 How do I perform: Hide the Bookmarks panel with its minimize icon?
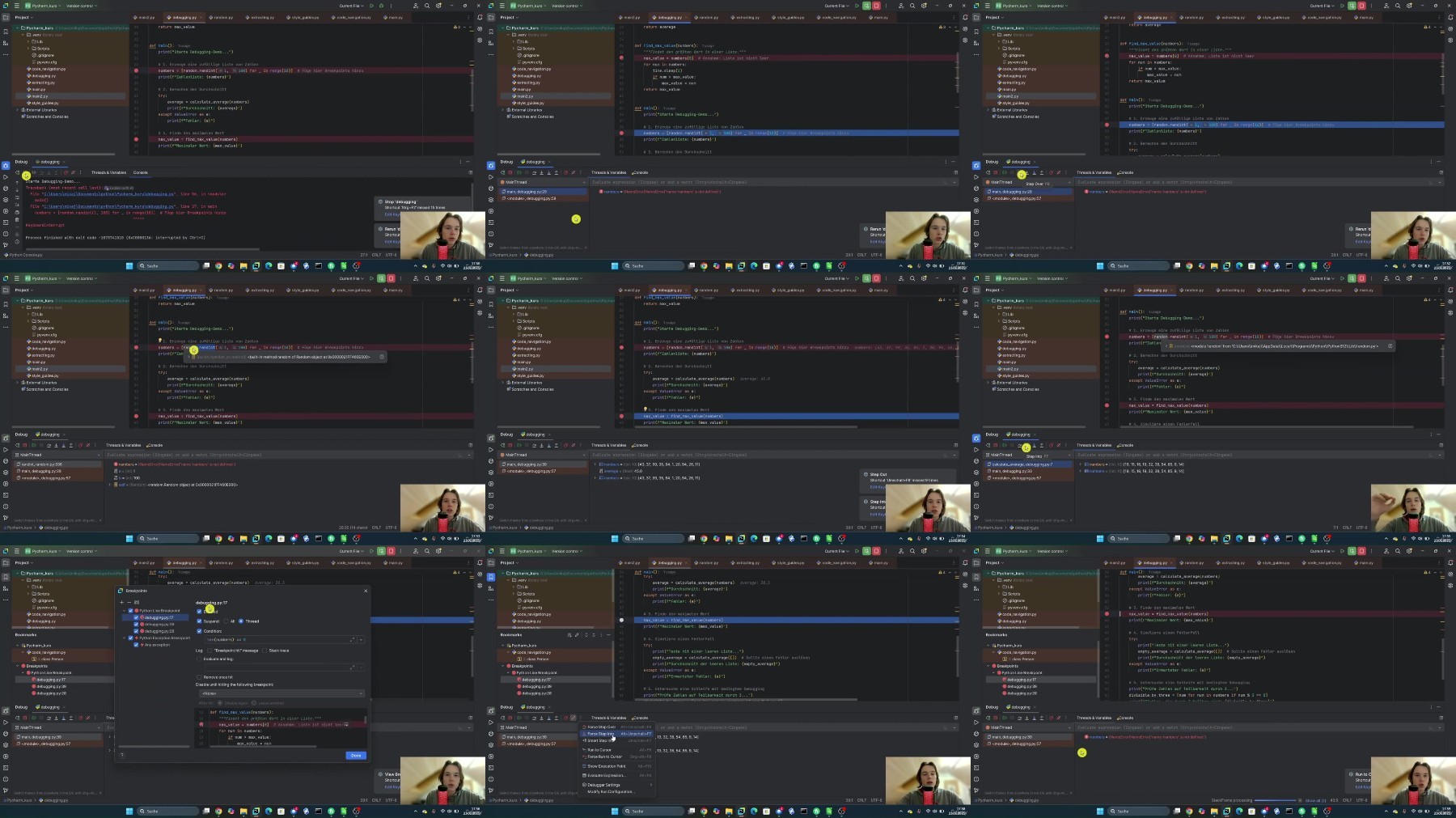[608, 635]
